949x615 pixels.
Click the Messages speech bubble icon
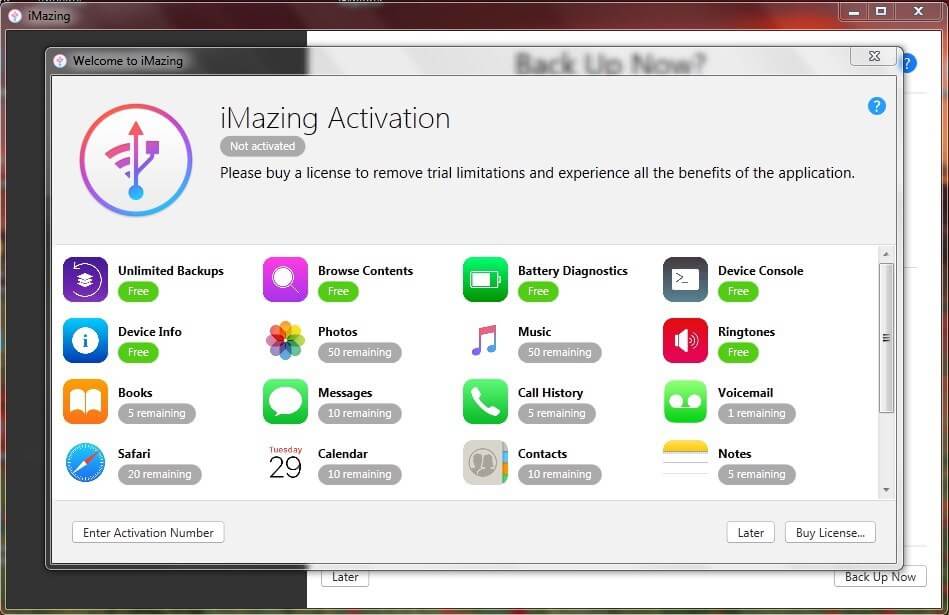pyautogui.click(x=285, y=402)
